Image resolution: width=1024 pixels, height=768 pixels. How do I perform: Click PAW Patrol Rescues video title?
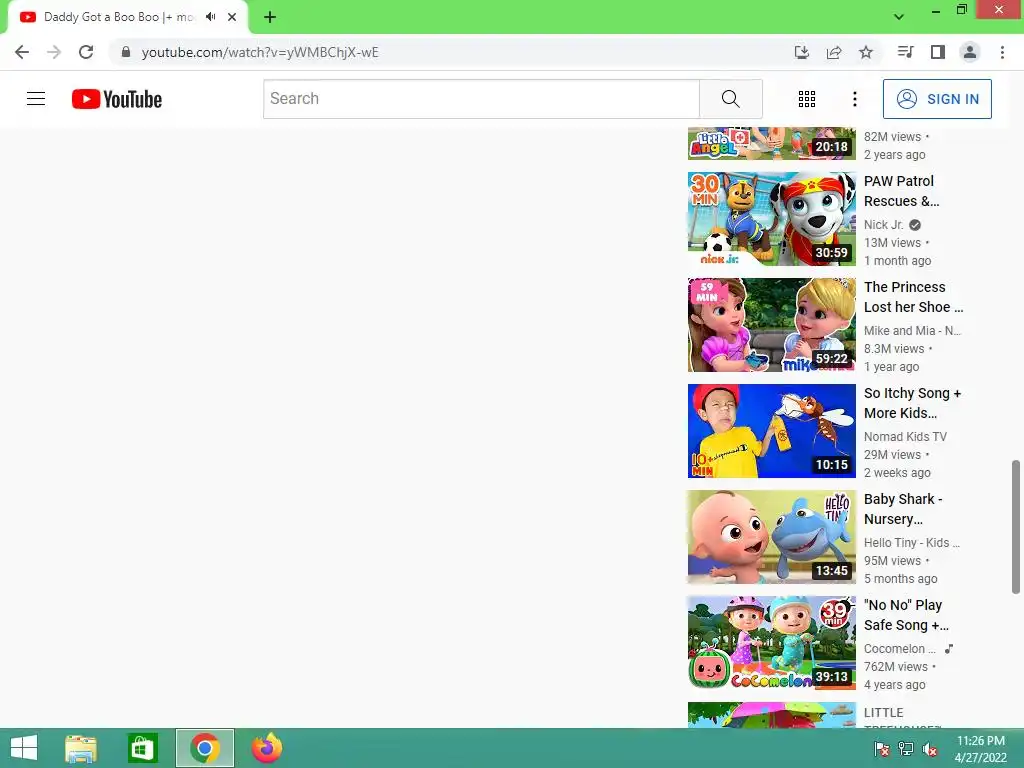pos(901,191)
